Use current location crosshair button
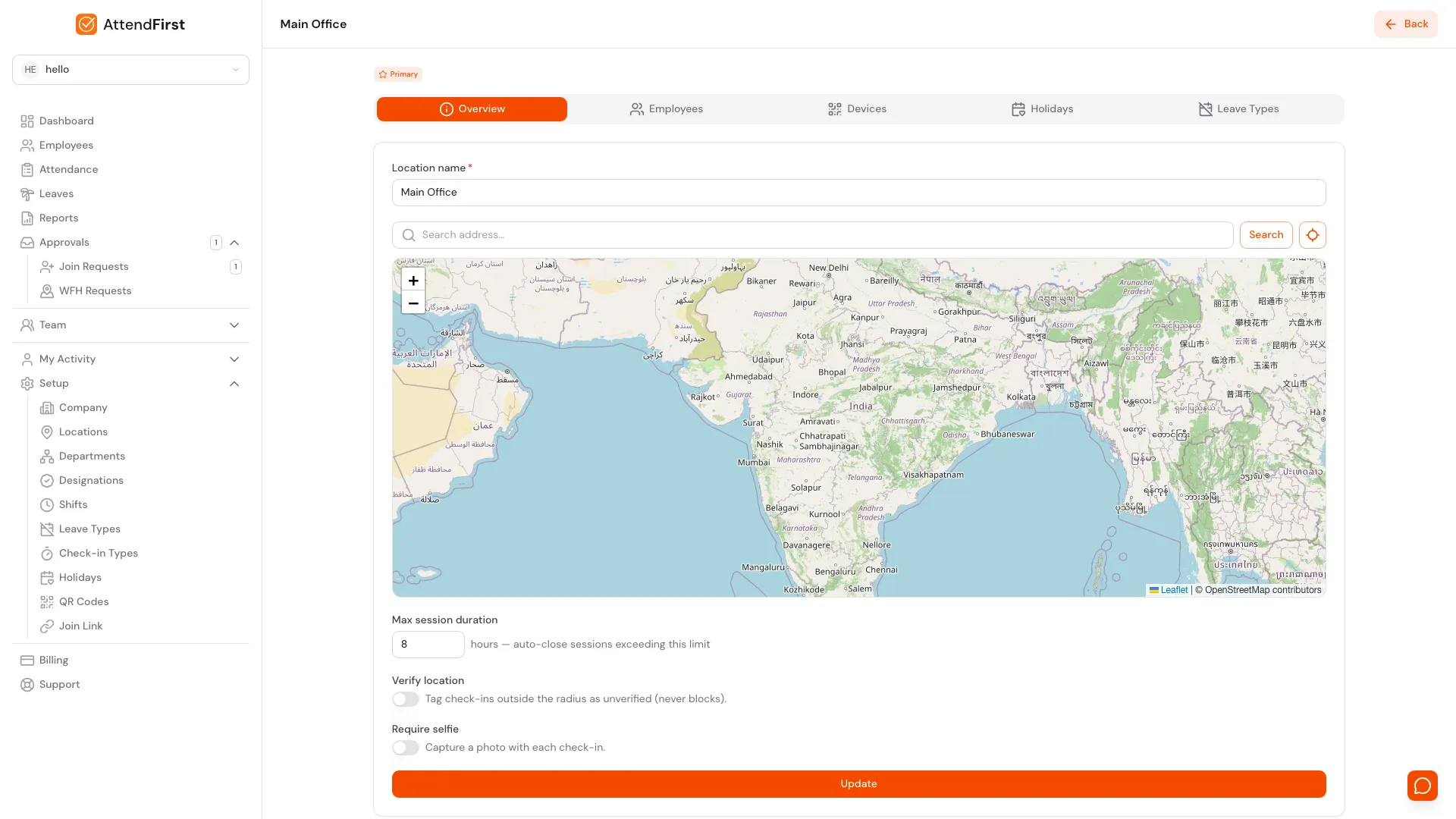The image size is (1456, 819). [x=1312, y=235]
